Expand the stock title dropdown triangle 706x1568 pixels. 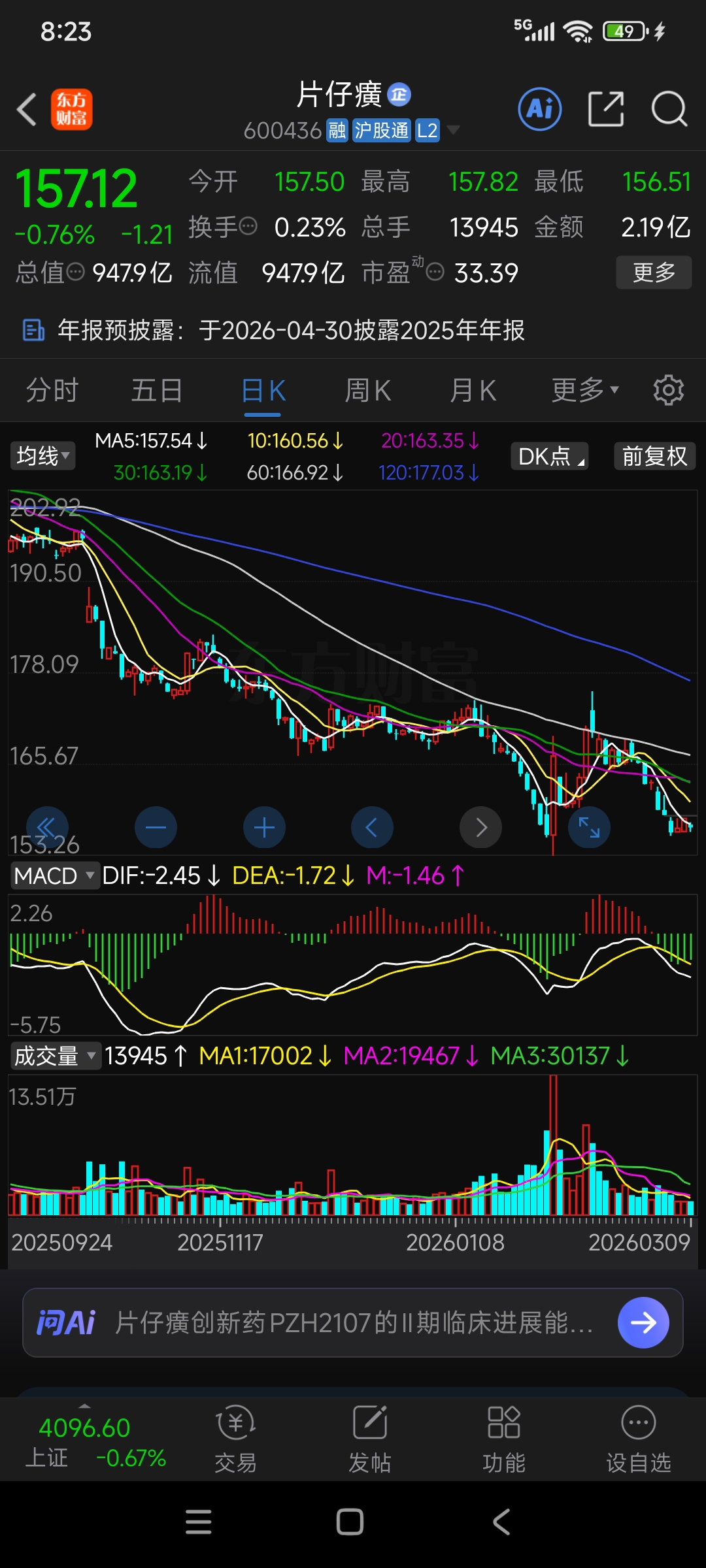(452, 130)
